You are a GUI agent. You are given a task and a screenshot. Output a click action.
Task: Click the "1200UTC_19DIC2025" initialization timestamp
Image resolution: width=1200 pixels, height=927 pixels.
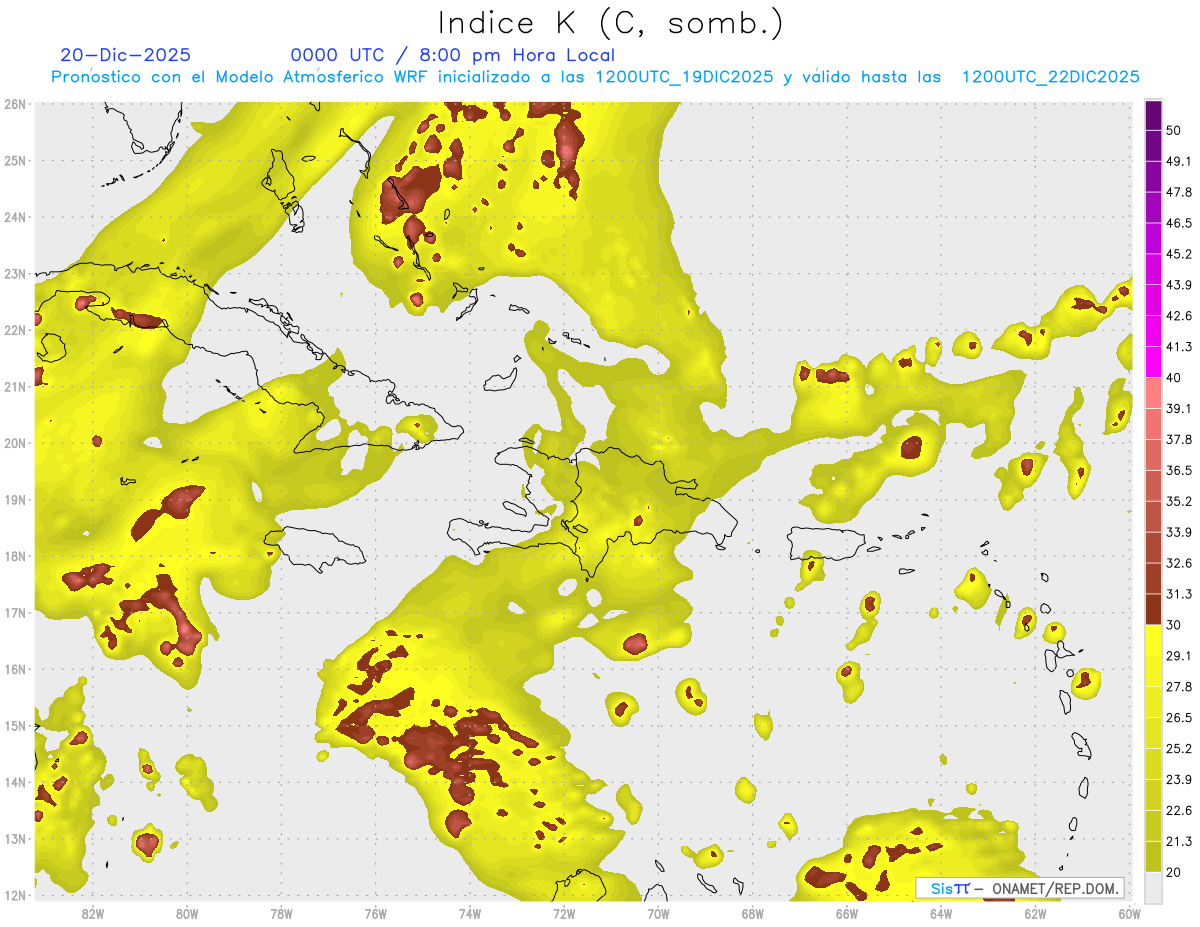684,77
